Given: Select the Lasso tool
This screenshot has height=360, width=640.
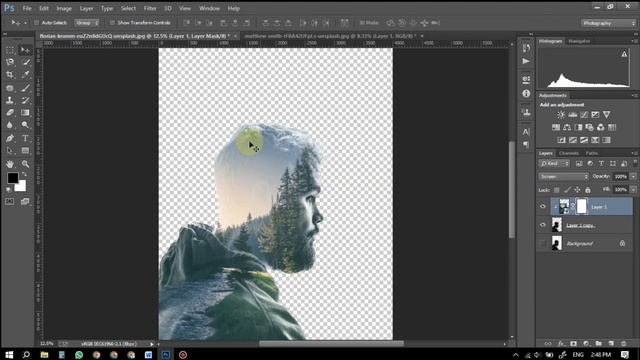Looking at the screenshot, I should (10, 62).
